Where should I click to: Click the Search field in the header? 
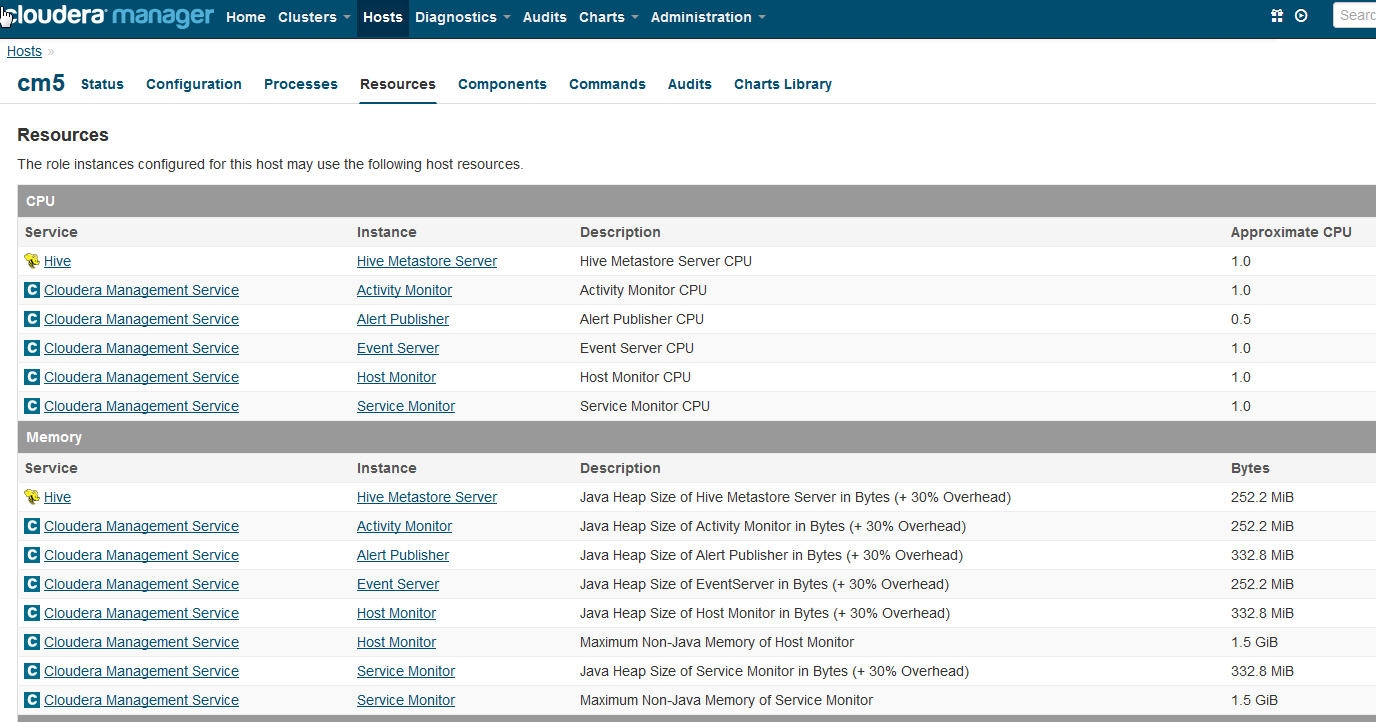1355,15
